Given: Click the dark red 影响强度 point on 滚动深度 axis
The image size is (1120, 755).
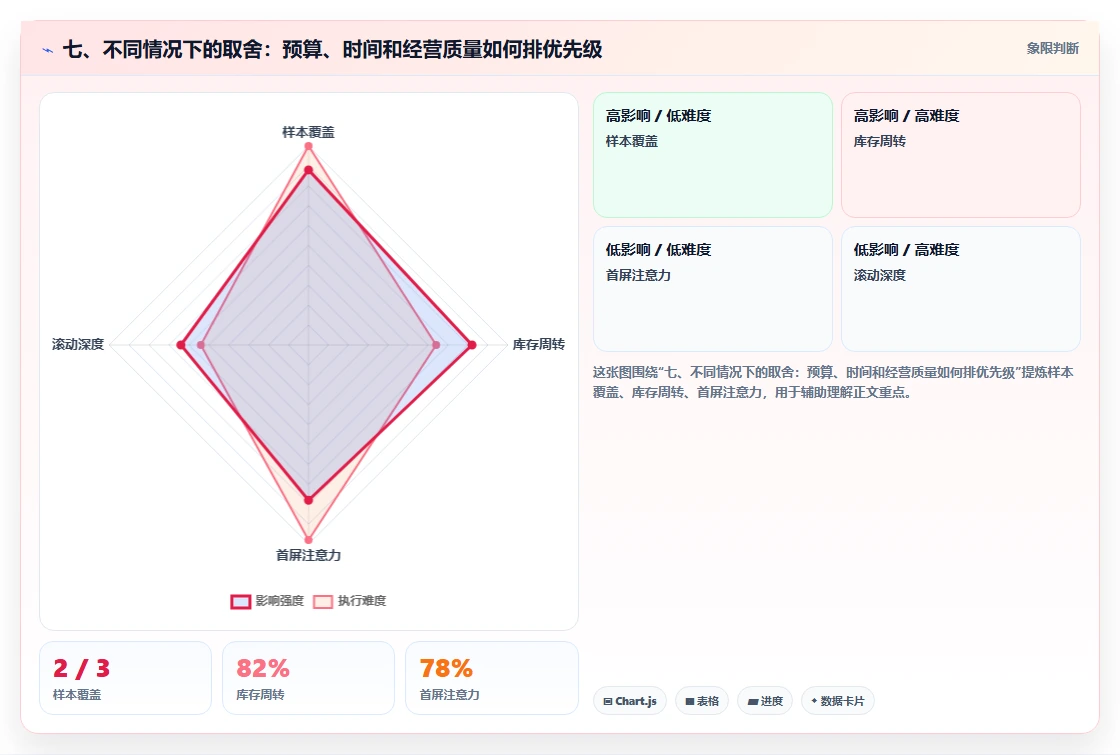Looking at the screenshot, I should point(181,345).
